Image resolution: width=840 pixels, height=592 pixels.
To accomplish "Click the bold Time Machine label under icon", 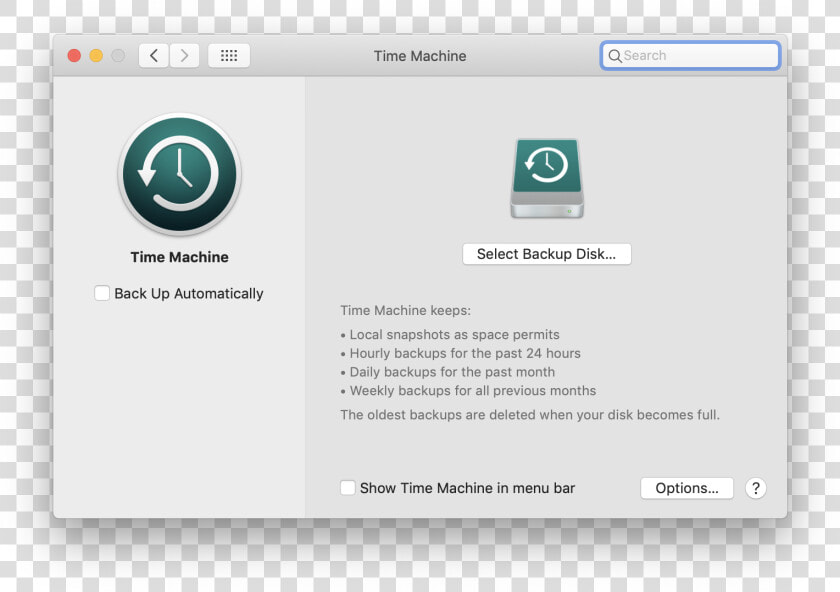I will (x=179, y=257).
